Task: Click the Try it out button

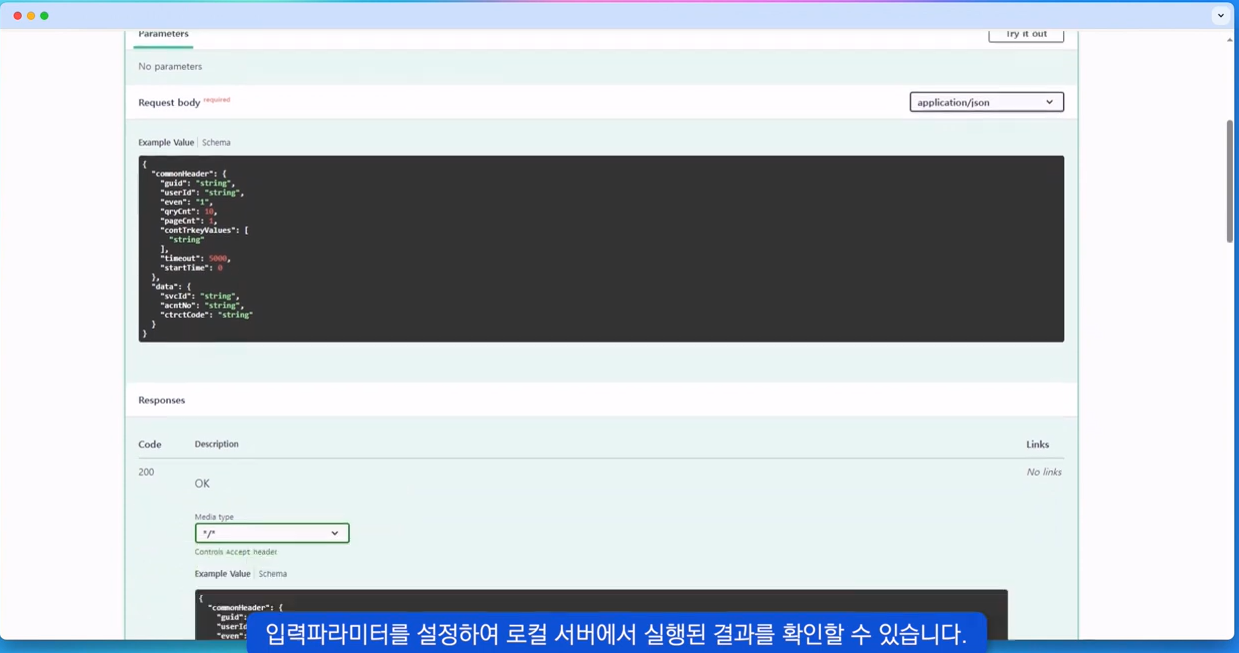Action: [x=1025, y=34]
